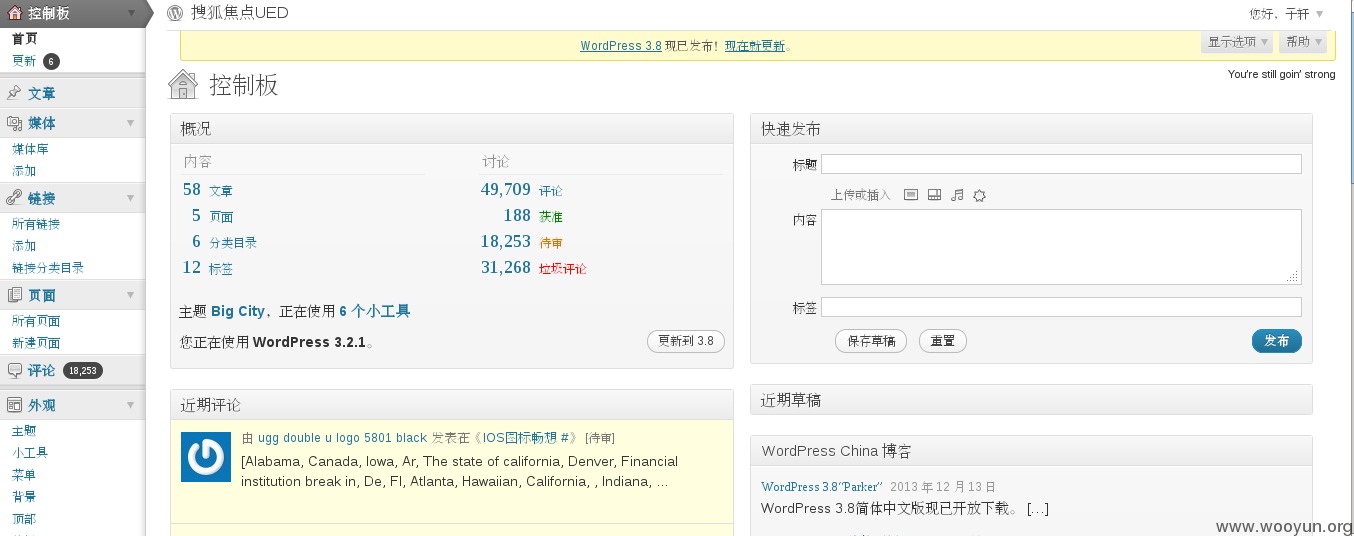This screenshot has width=1354, height=536.
Task: Collapse the 控制板 sidebar menu arrow
Action: 132,13
